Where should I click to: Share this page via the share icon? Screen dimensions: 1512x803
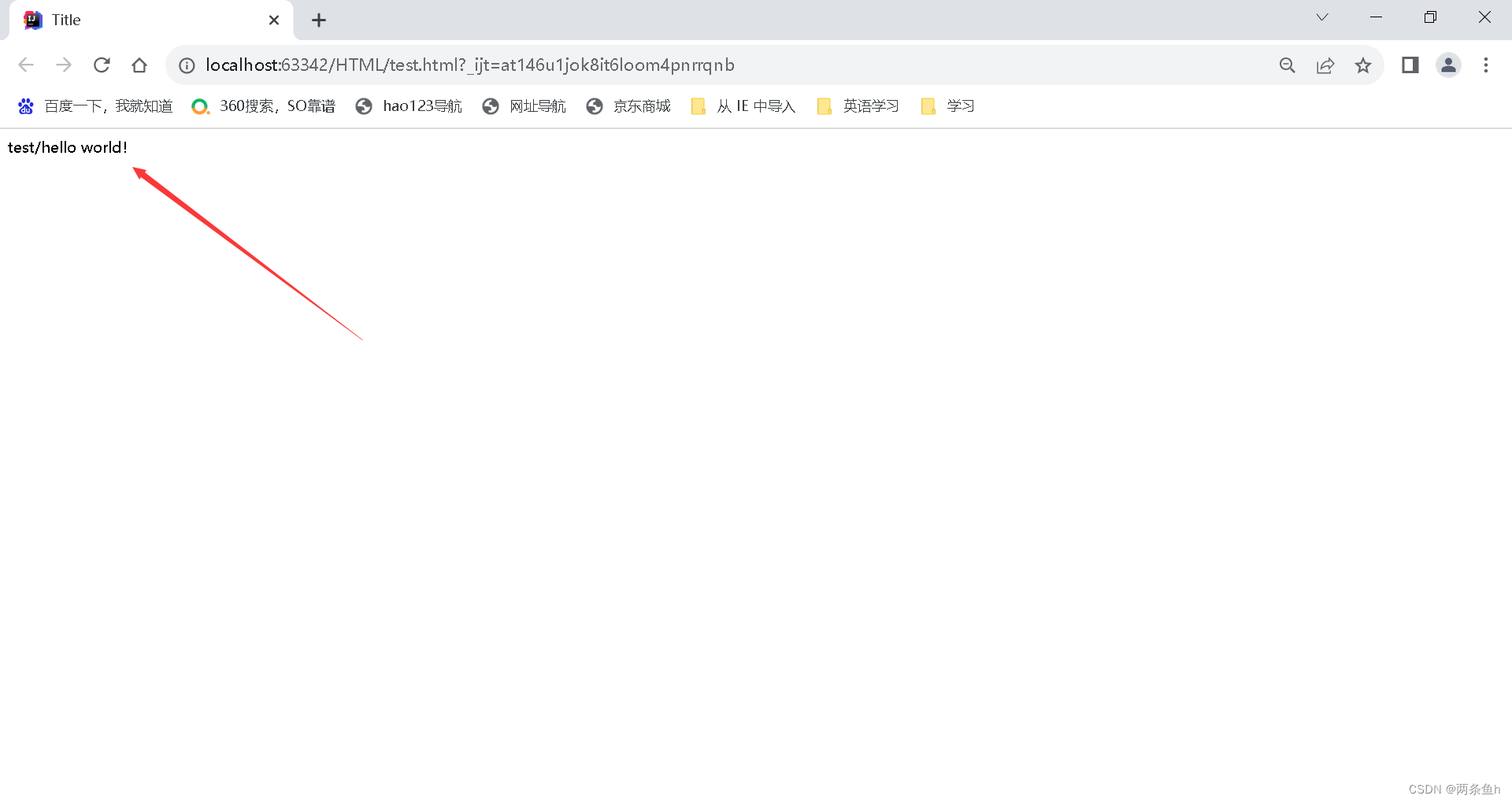pos(1325,65)
